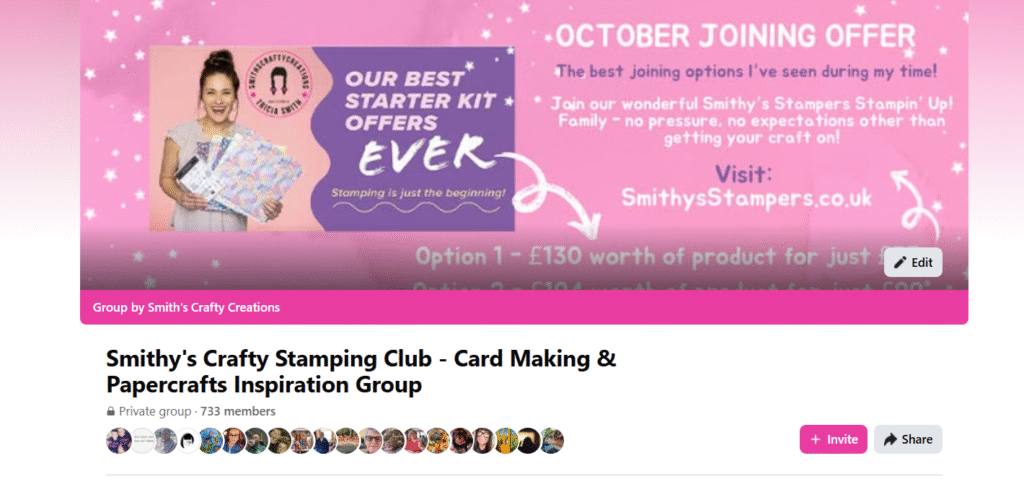Open the last member avatar in the row
Image resolution: width=1024 pixels, height=484 pixels.
(x=552, y=440)
